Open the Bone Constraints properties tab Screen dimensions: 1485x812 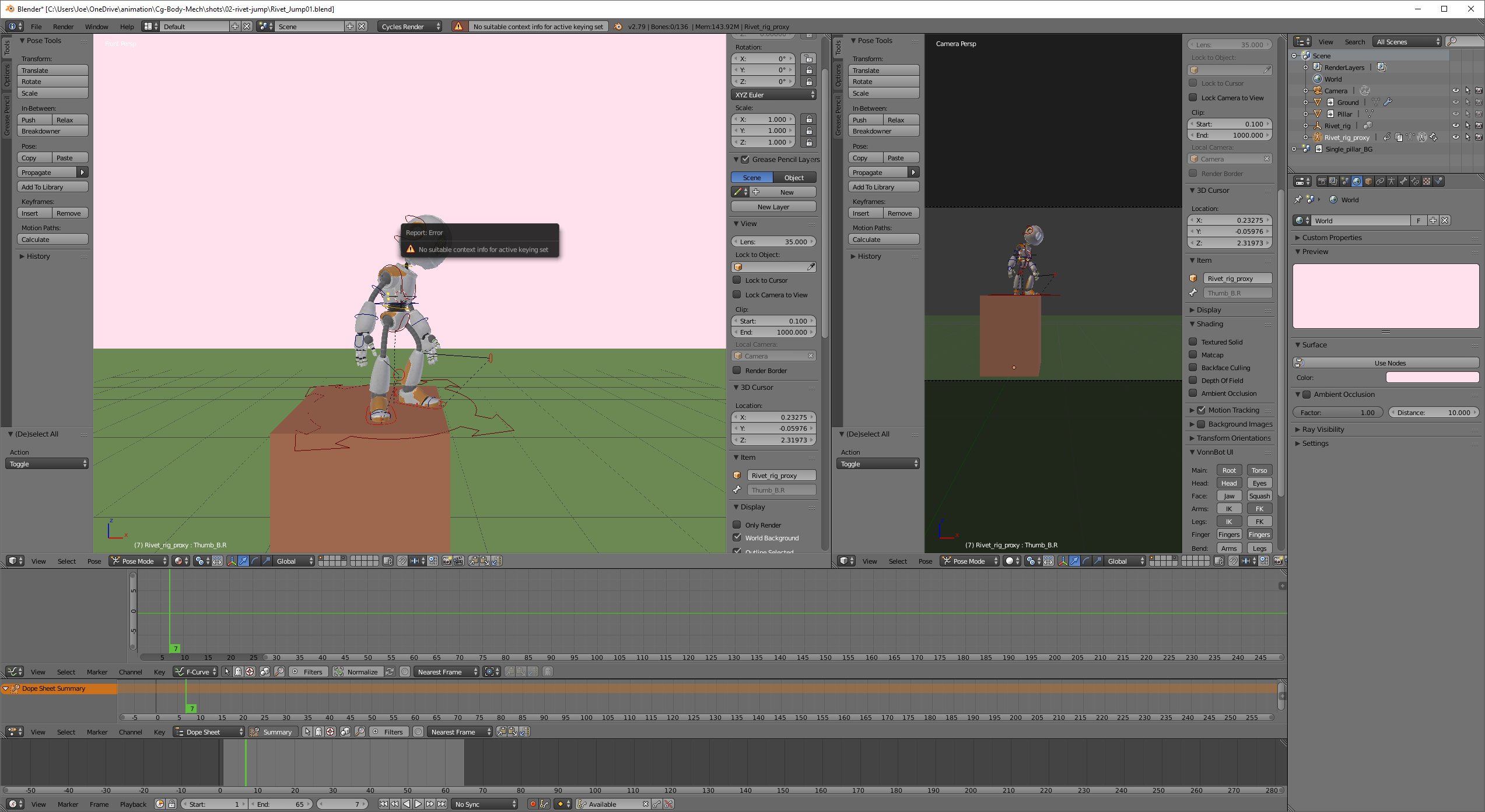1415,181
